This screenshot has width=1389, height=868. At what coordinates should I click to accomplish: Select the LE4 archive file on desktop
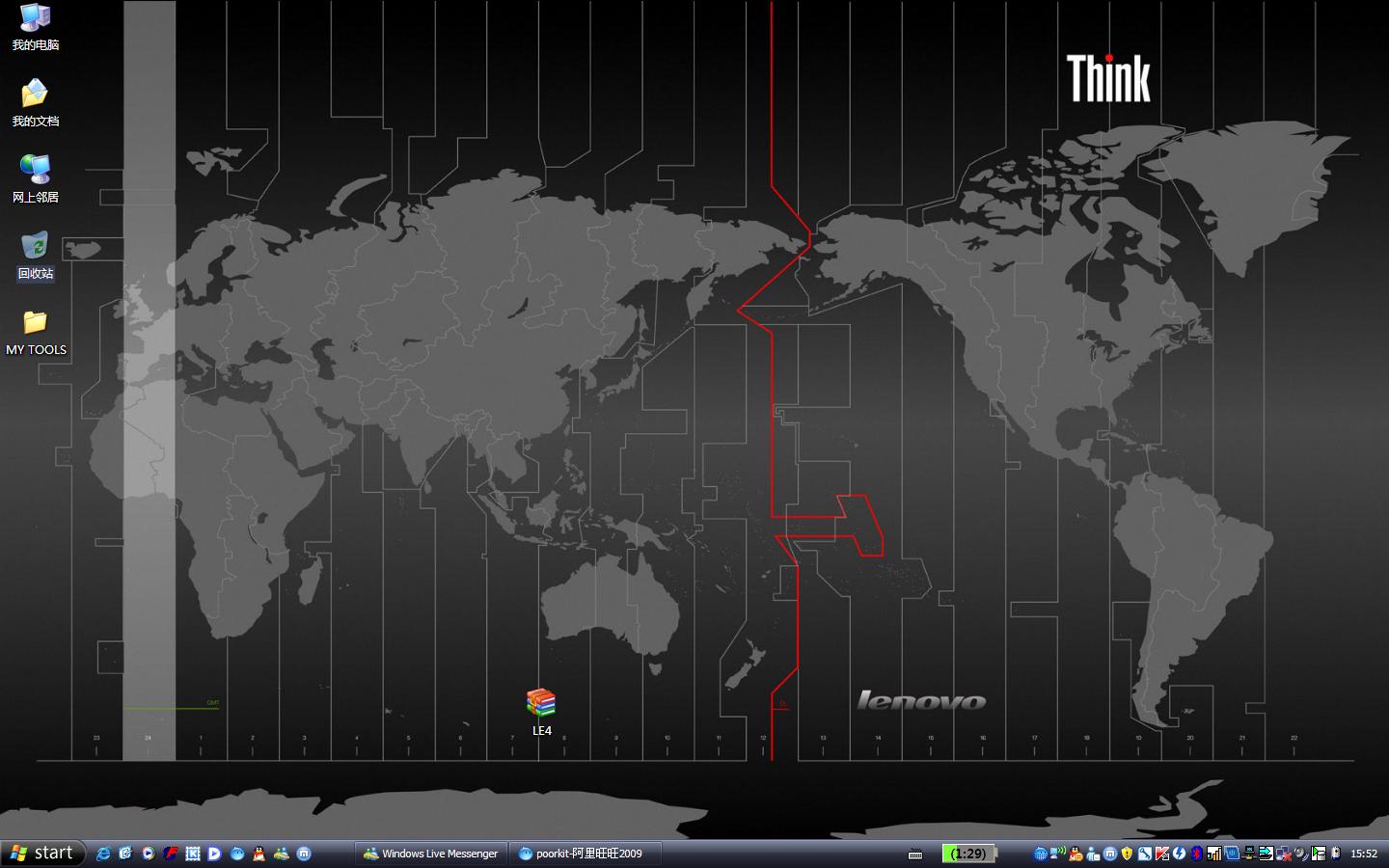541,712
